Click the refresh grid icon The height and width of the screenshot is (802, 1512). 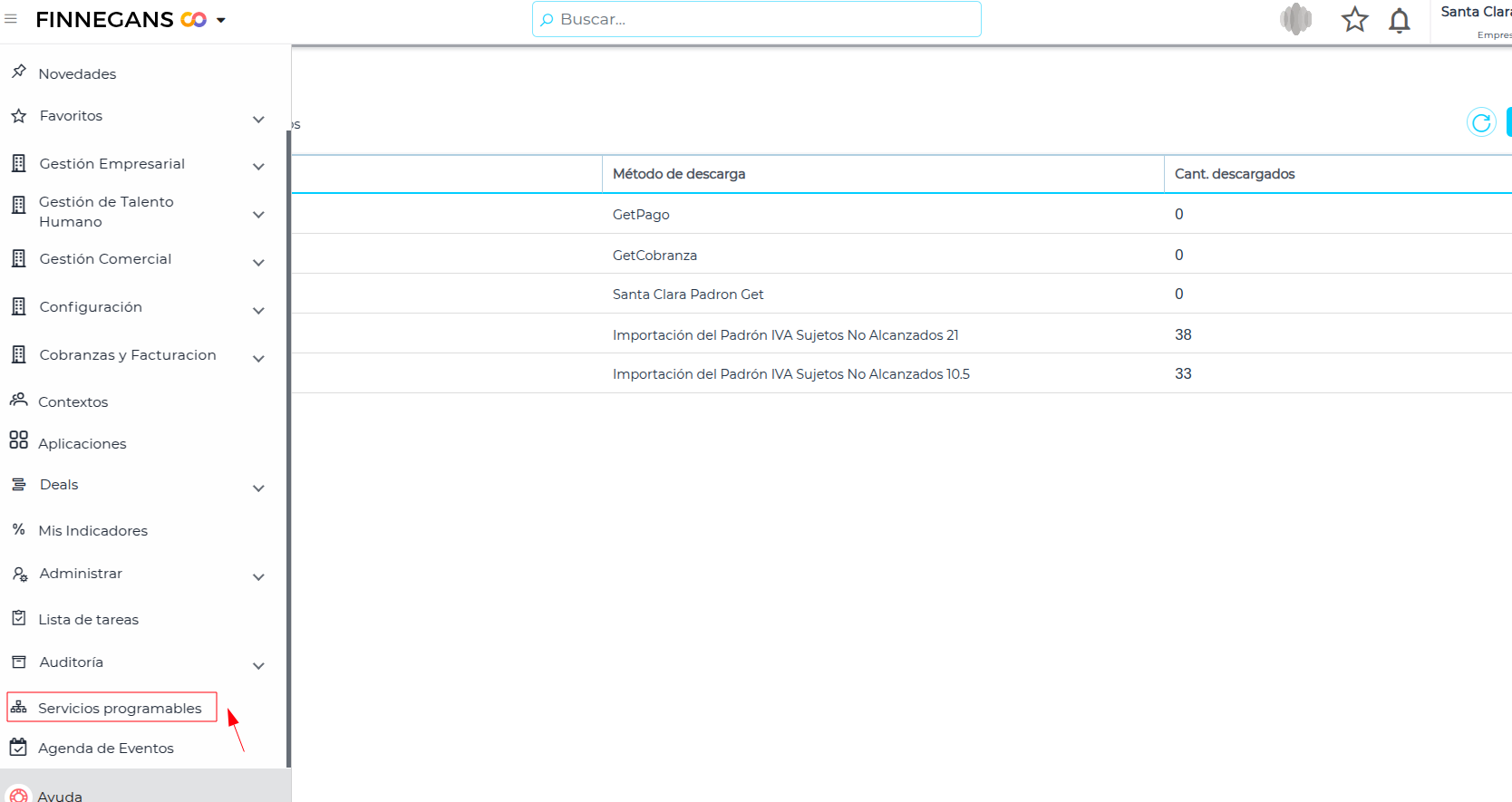[1481, 122]
